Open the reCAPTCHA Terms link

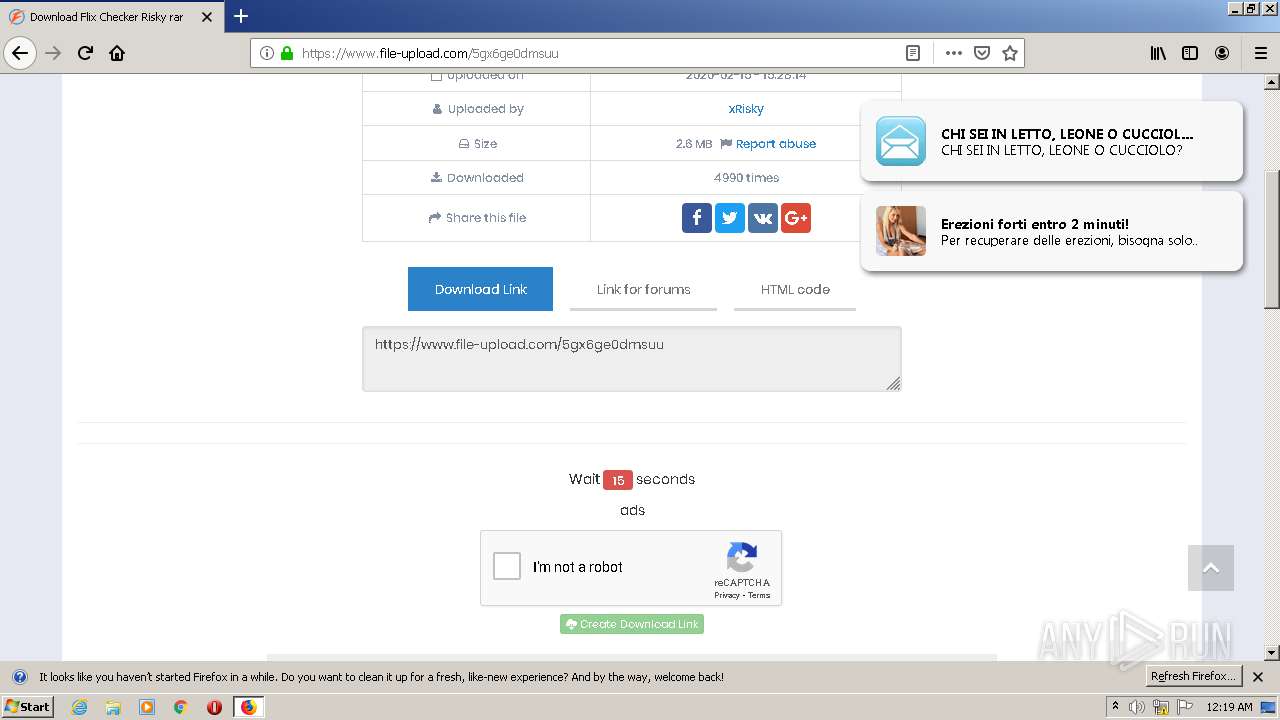(x=759, y=595)
